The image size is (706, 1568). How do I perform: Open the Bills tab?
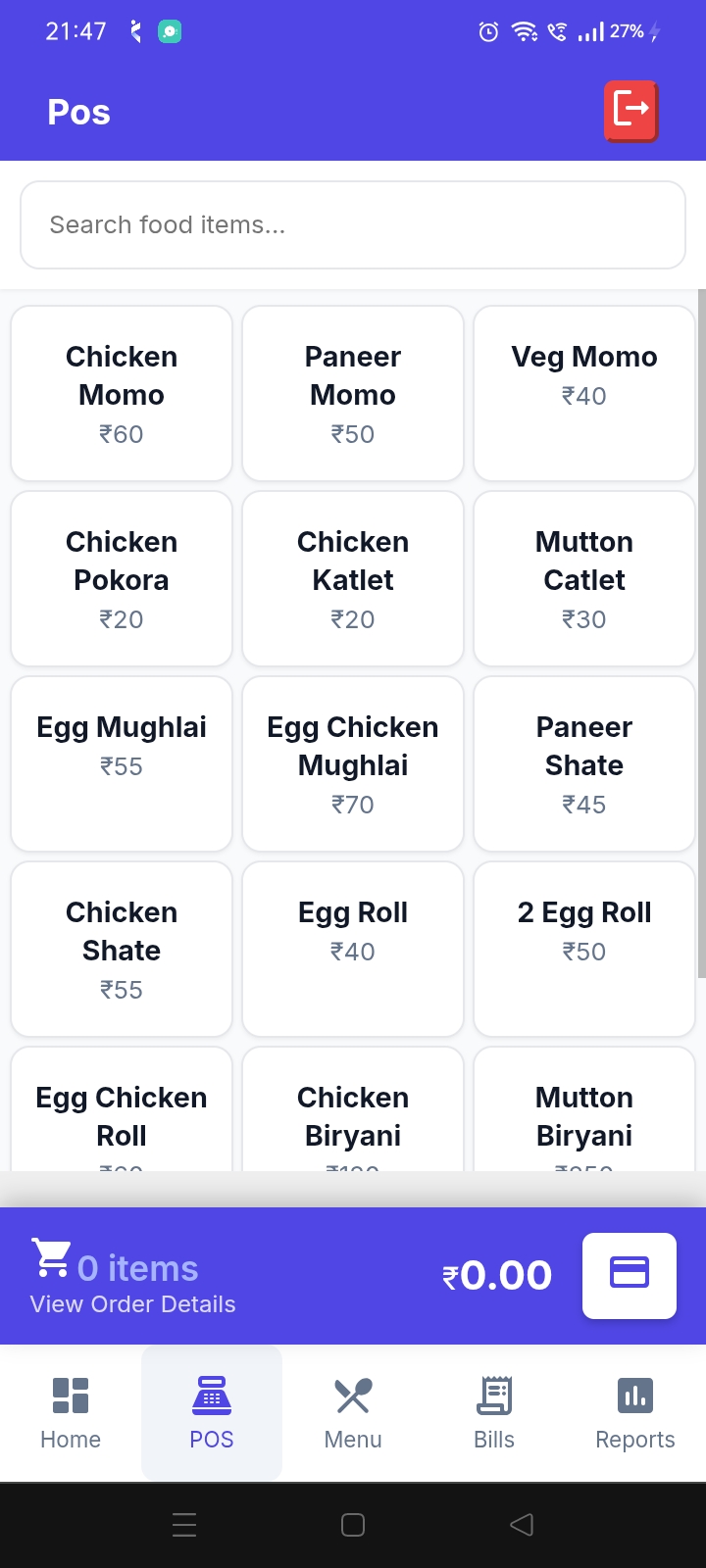[x=494, y=1412]
